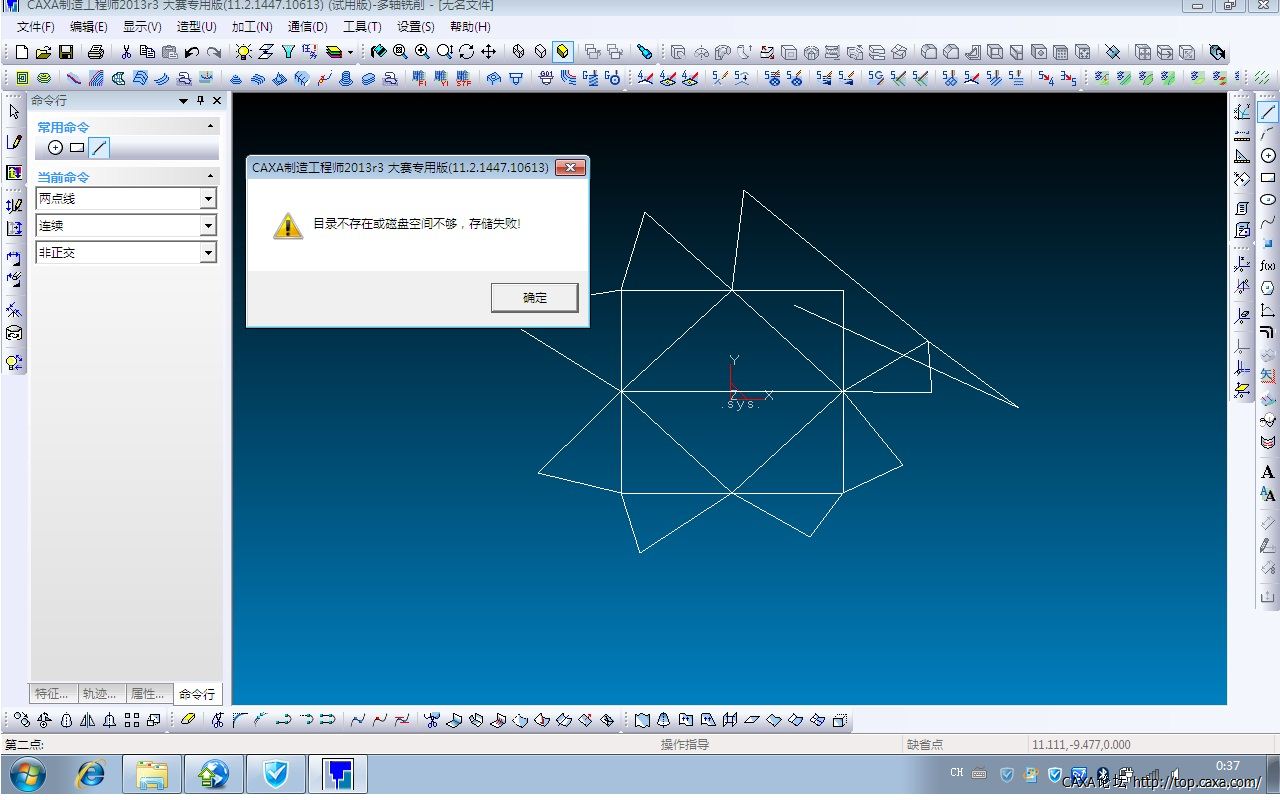Collapse the 常用命令 section
The image size is (1280, 800).
tap(210, 127)
